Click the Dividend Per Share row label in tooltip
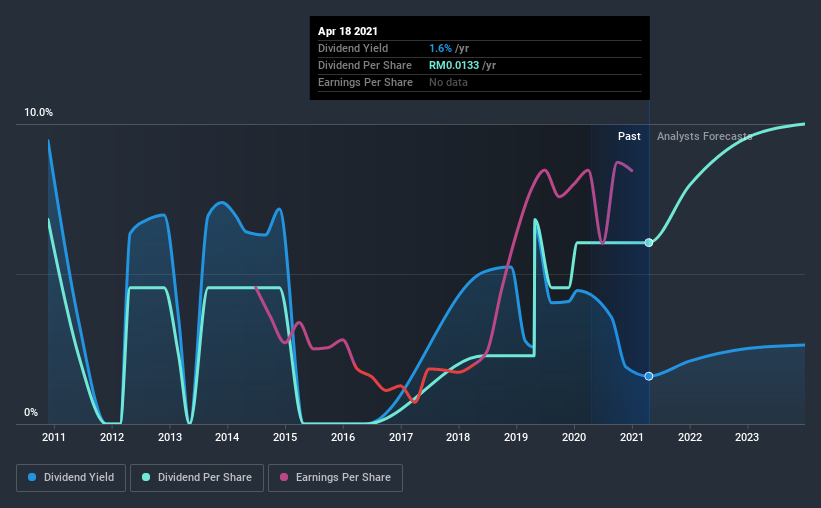This screenshot has height=508, width=821. 365,65
